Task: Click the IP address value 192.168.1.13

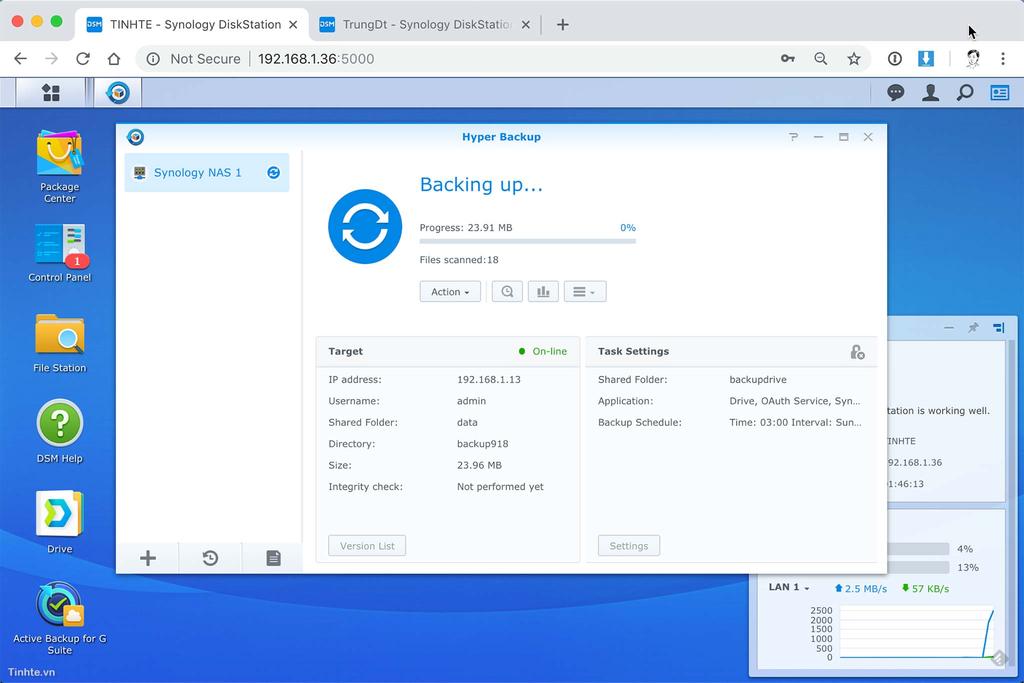Action: [488, 379]
